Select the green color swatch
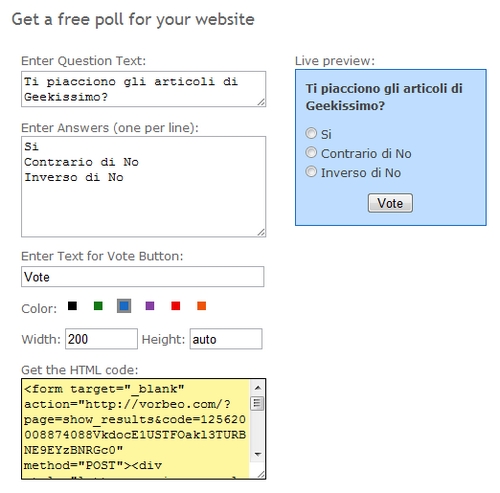This screenshot has height=493, width=500. click(98, 306)
